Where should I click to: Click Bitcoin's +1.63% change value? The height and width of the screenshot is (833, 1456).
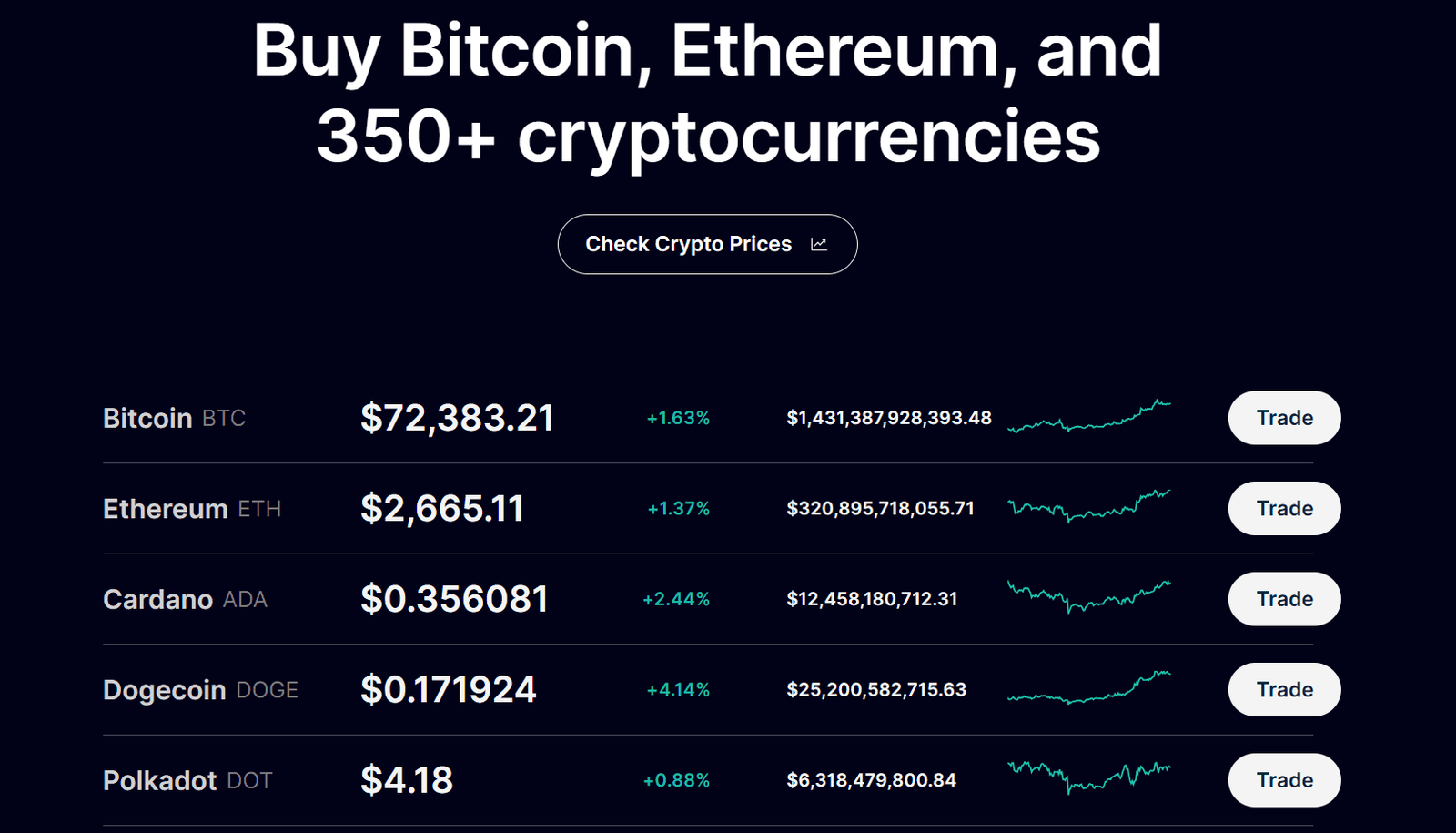click(677, 418)
